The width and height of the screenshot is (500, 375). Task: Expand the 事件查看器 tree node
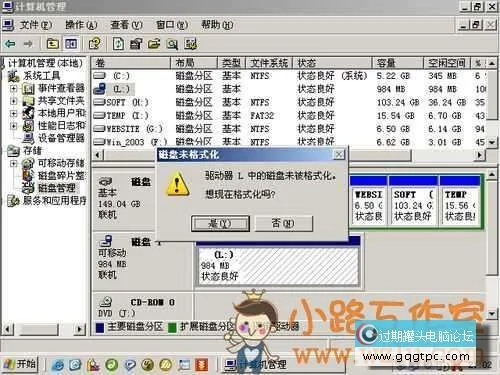coord(13,89)
